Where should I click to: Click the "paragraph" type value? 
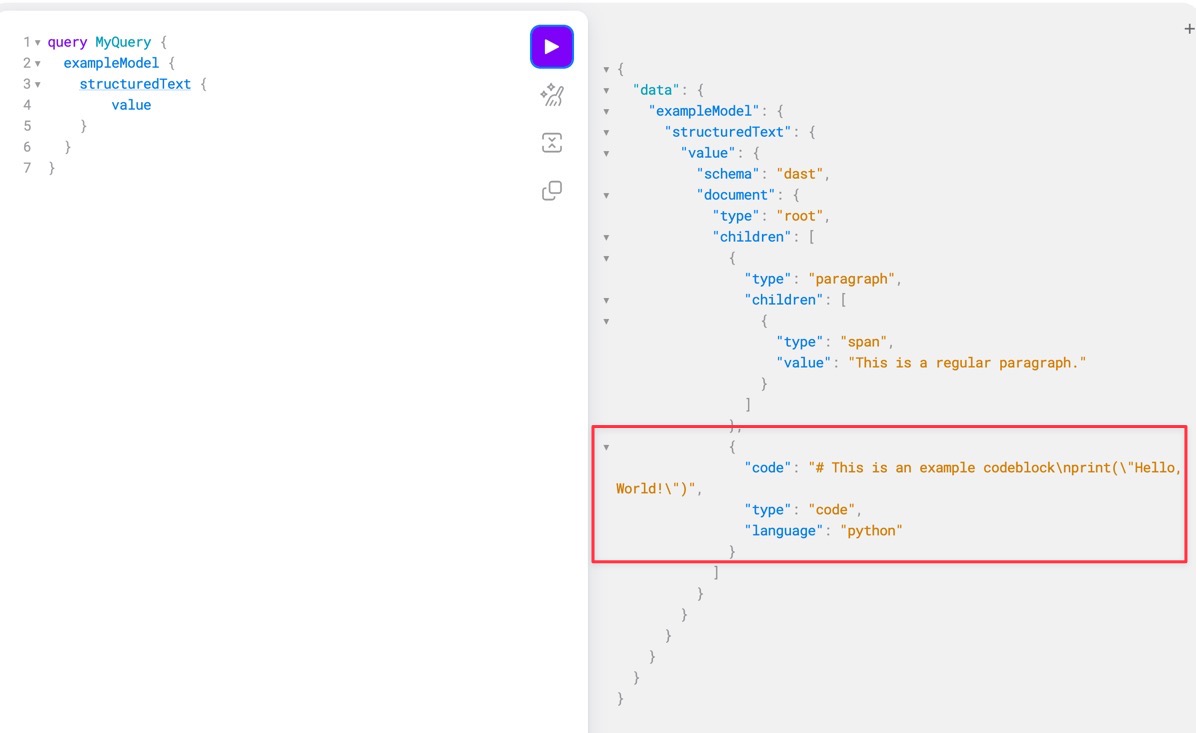(x=851, y=279)
